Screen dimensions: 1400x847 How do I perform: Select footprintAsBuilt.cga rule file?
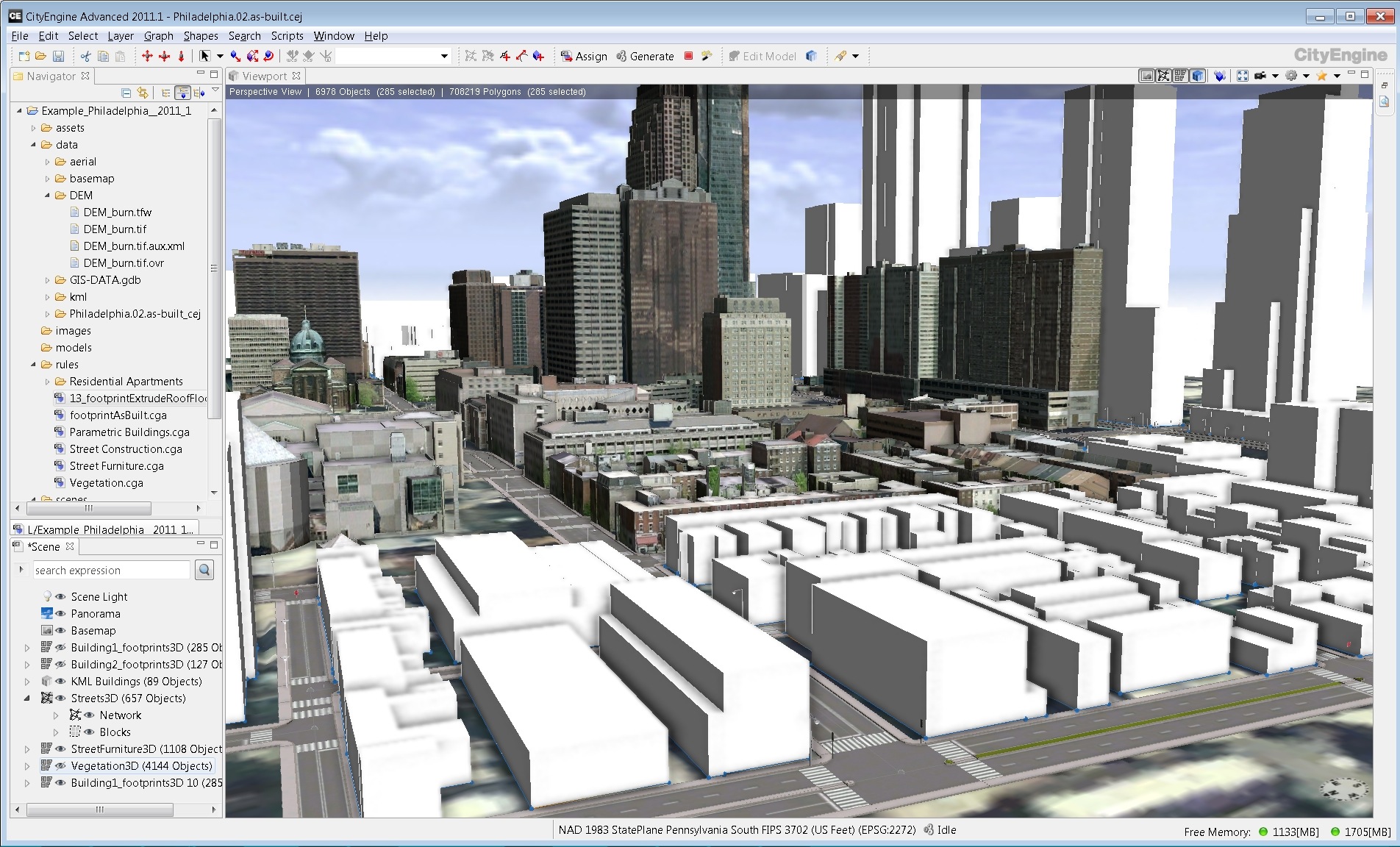(118, 415)
